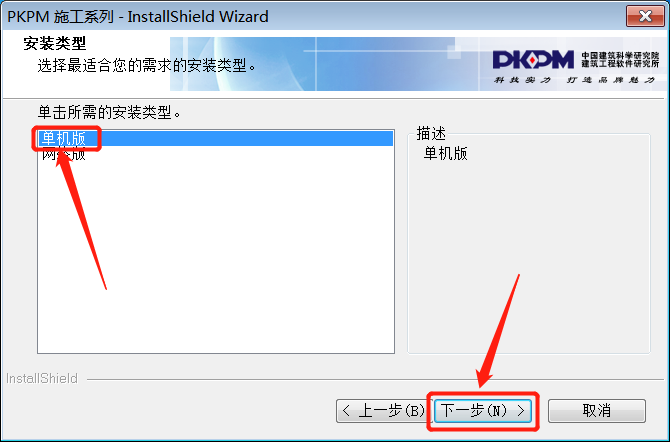Cancel installation with 取消 button
This screenshot has width=670, height=442.
click(597, 411)
